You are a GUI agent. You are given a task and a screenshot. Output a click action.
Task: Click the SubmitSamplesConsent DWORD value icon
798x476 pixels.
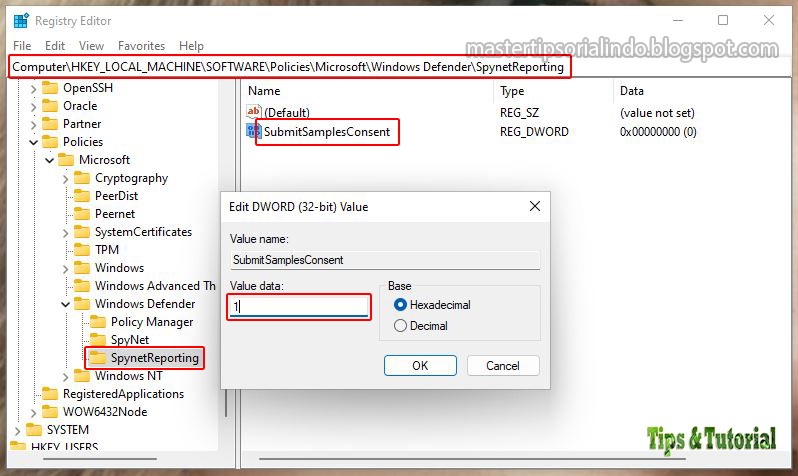[x=253, y=131]
